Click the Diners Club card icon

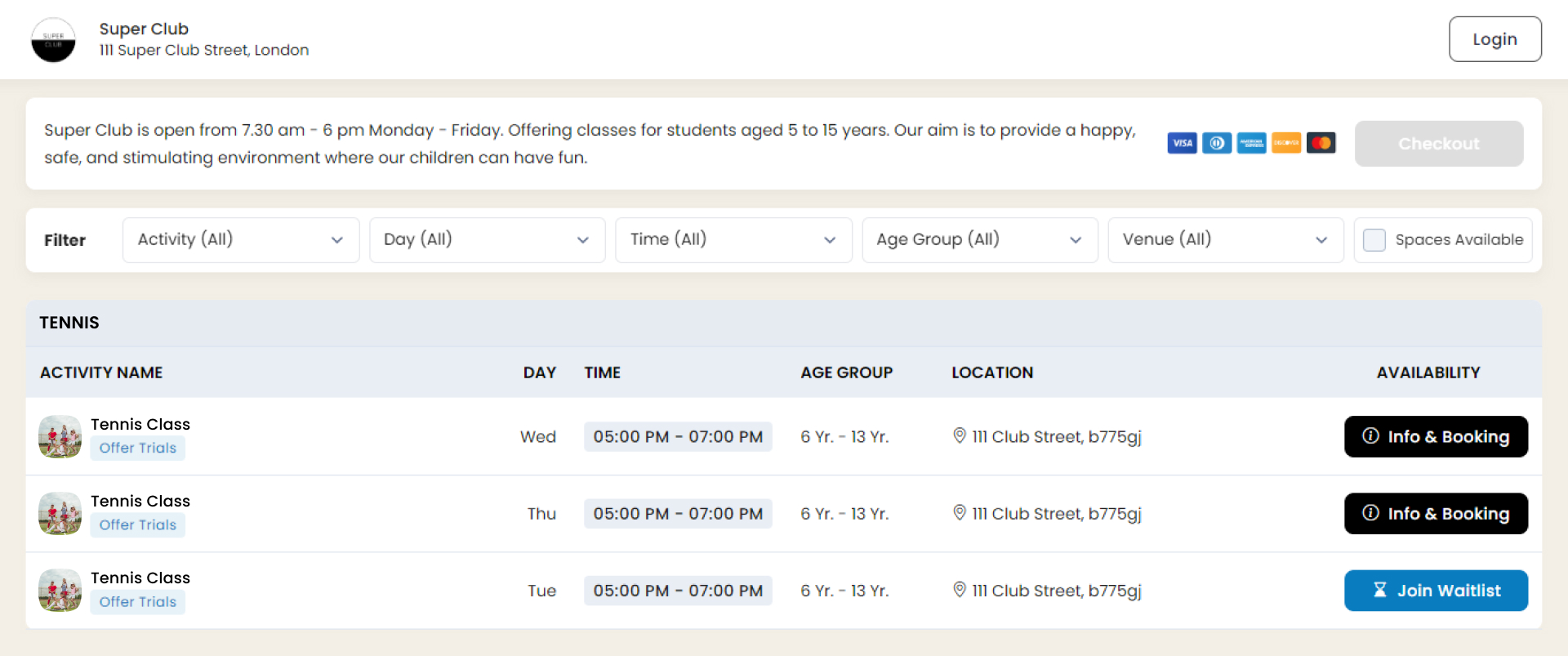point(1217,143)
